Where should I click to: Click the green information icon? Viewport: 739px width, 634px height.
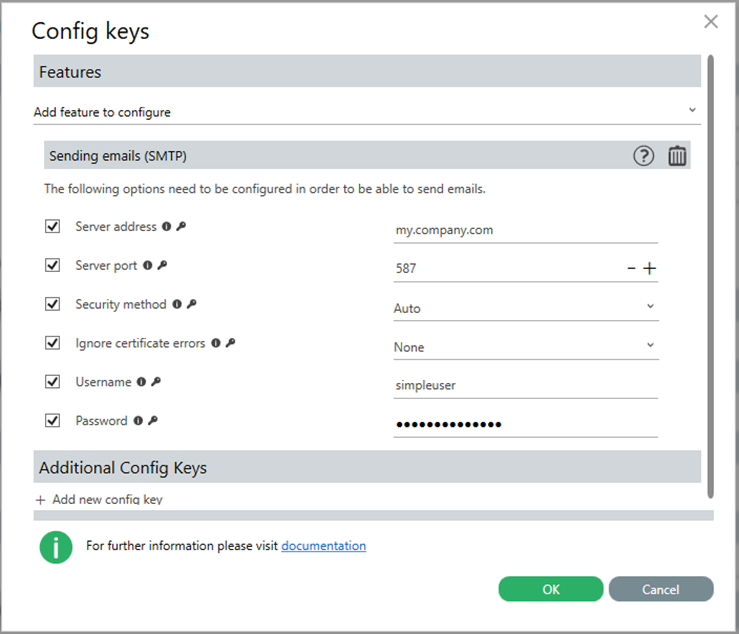(56, 547)
